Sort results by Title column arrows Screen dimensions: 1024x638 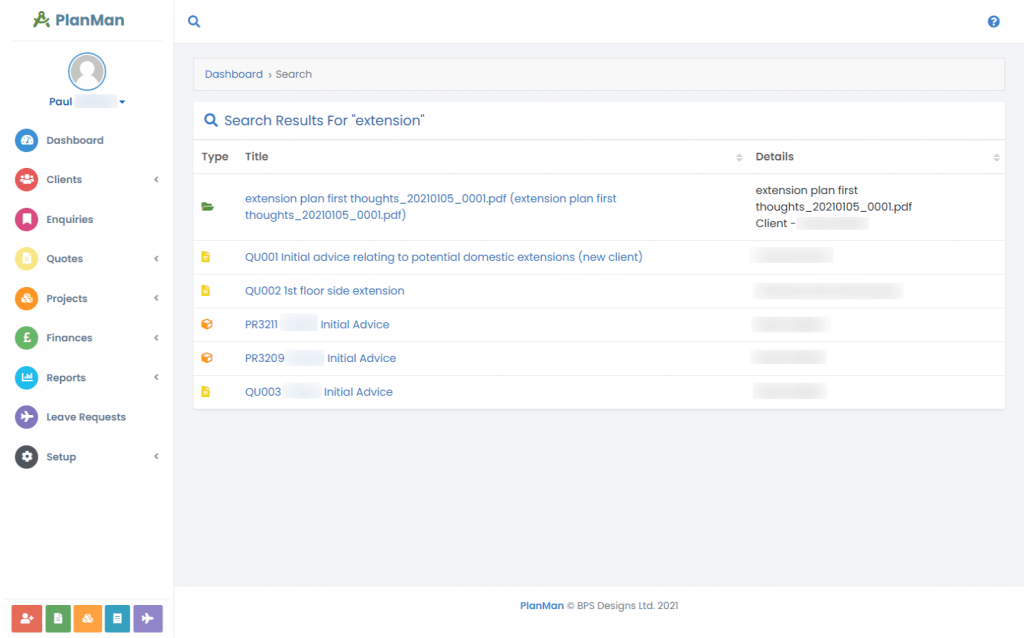pyautogui.click(x=739, y=157)
